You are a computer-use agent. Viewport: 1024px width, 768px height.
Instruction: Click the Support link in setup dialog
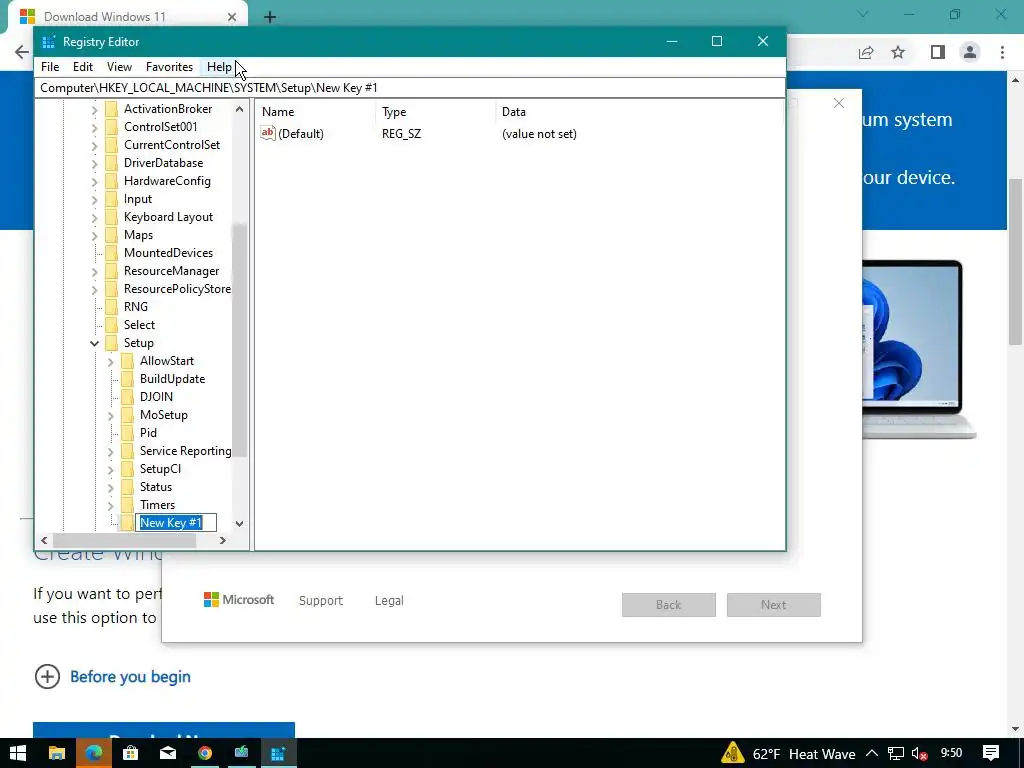tap(321, 601)
